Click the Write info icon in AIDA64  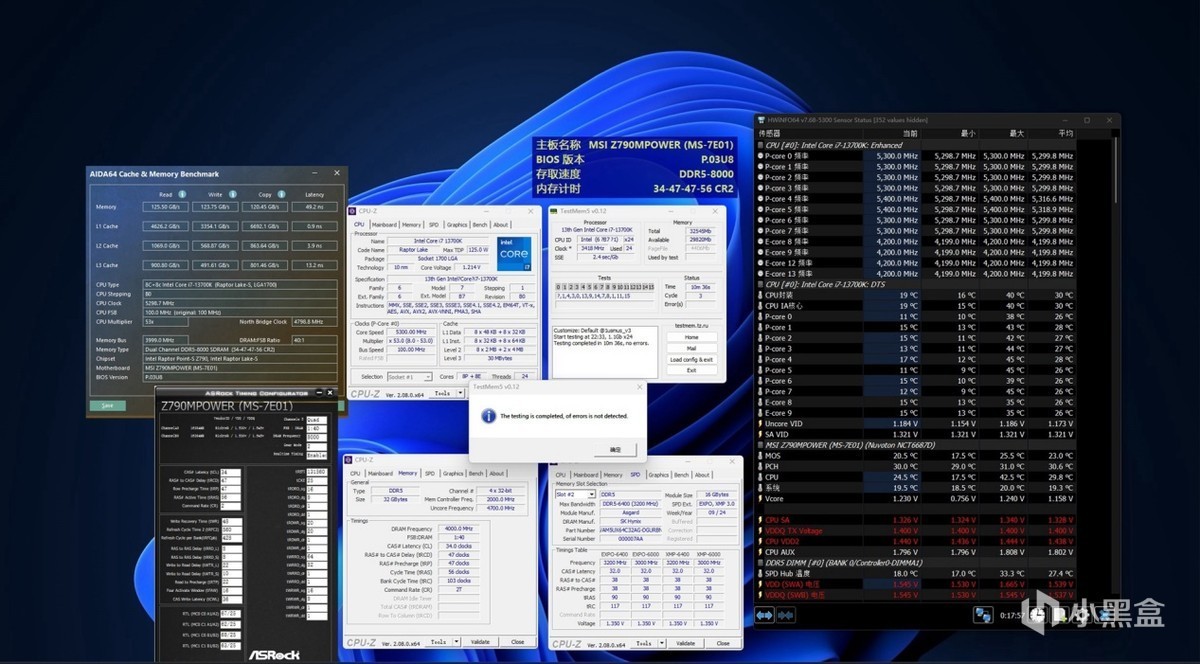tap(233, 196)
